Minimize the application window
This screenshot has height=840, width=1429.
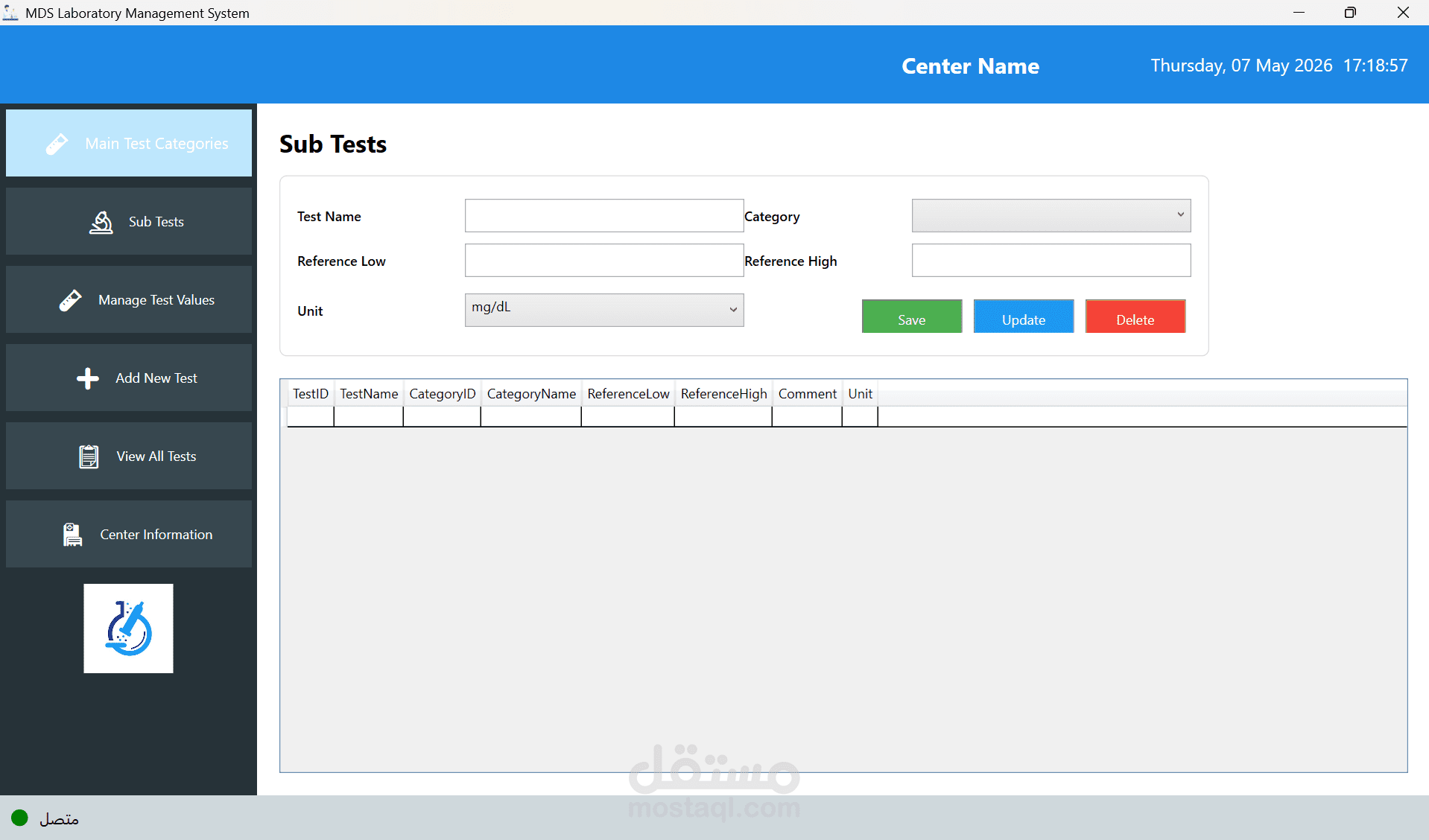tap(1299, 13)
